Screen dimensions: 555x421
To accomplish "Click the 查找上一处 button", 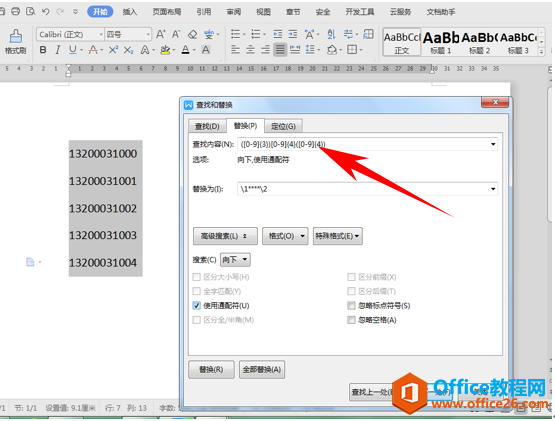I will (x=372, y=392).
